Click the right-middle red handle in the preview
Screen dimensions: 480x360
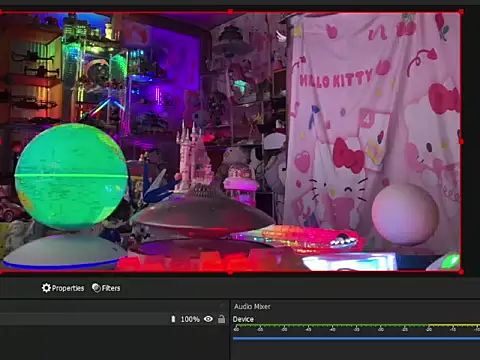coord(461,142)
